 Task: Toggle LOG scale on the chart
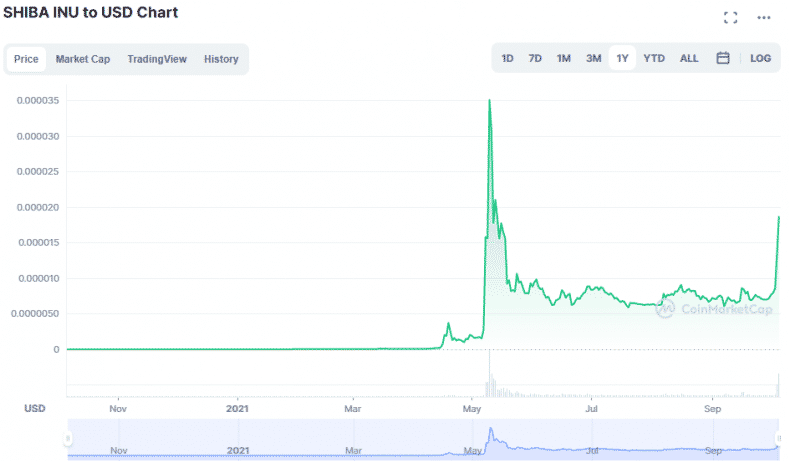point(760,58)
